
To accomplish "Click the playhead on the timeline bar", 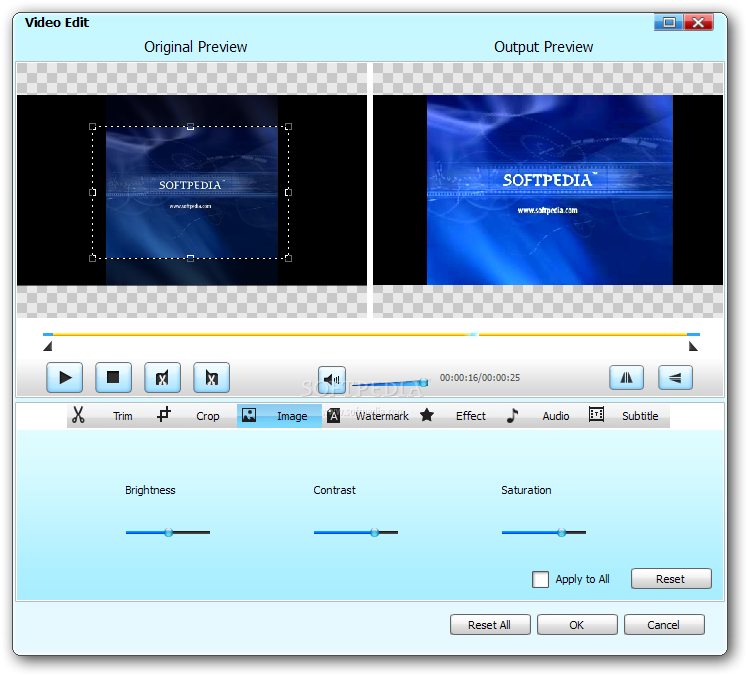I will click(474, 334).
